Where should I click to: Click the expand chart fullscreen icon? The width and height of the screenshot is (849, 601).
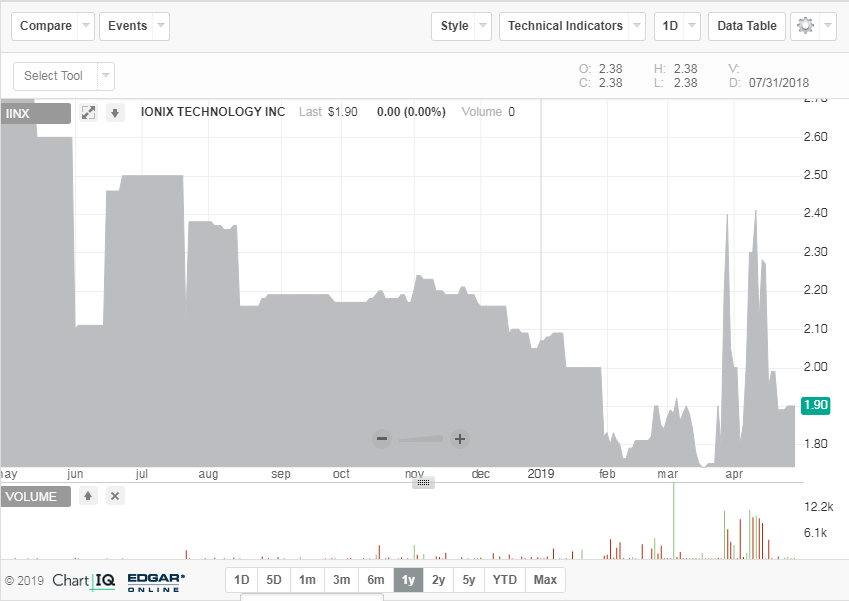coord(88,113)
